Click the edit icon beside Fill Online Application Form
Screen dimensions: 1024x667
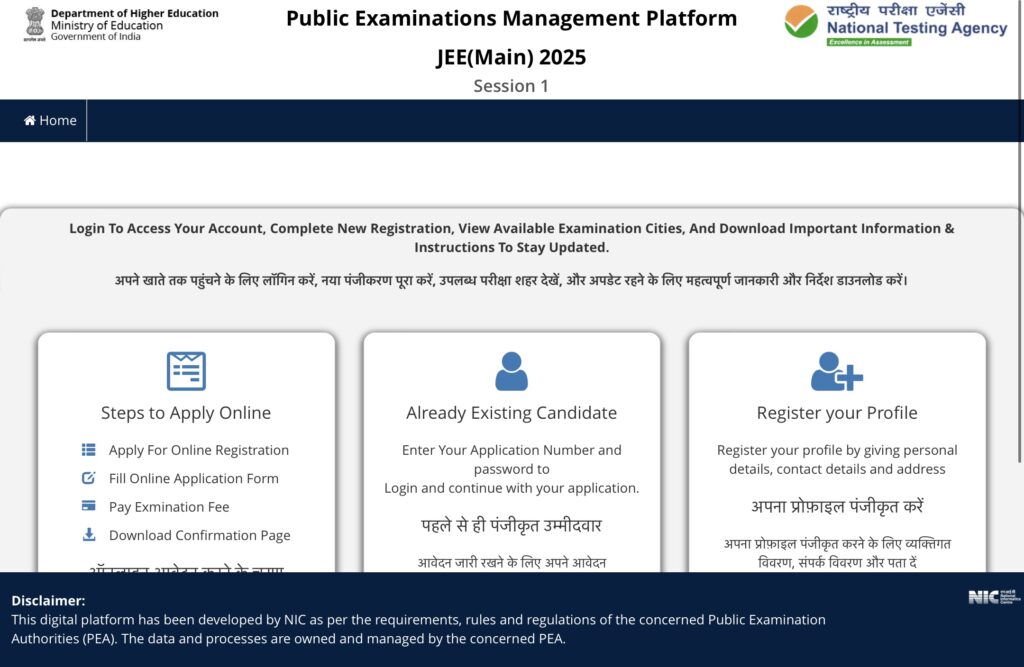(x=89, y=478)
